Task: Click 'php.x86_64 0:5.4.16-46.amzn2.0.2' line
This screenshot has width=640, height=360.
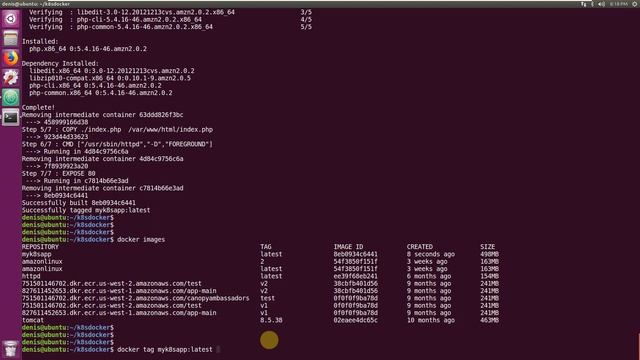Action: (x=88, y=49)
